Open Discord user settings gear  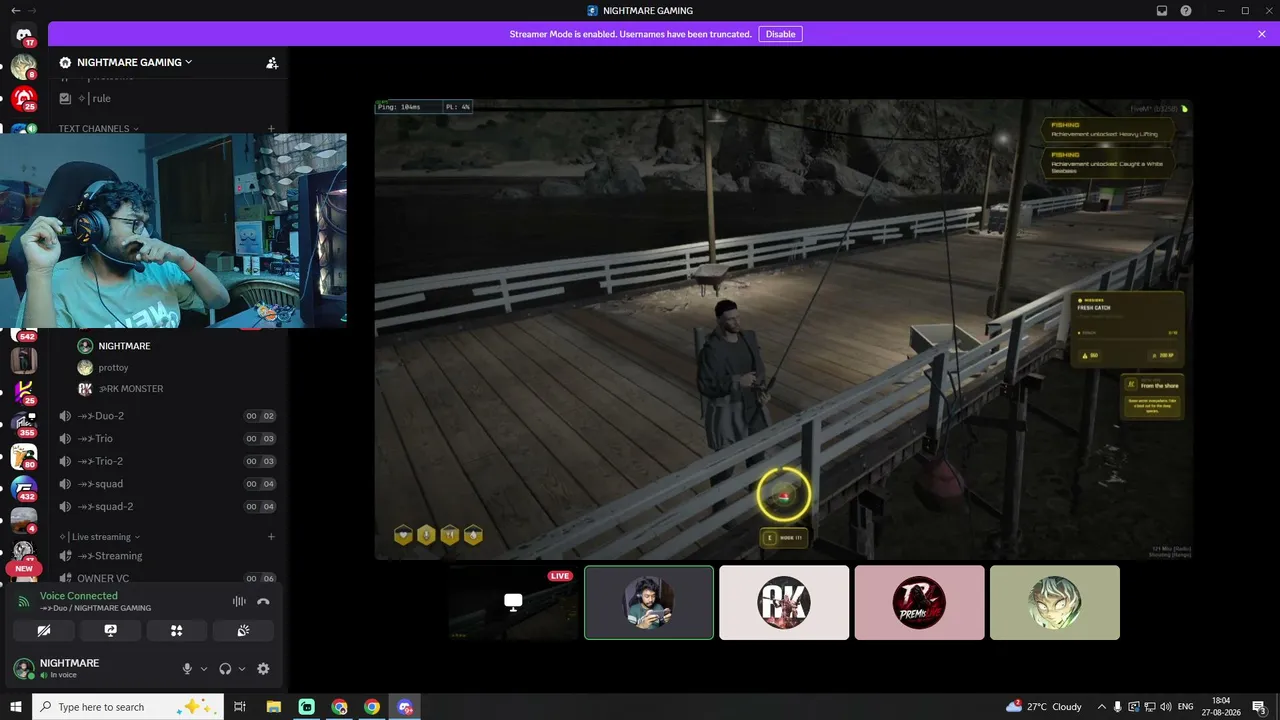click(263, 669)
